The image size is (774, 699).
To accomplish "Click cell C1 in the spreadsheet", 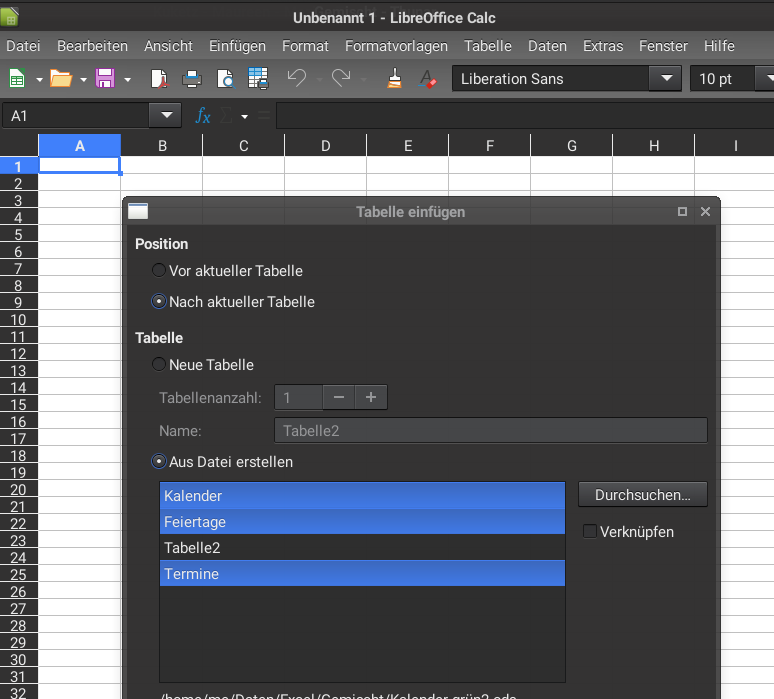I will point(243,165).
